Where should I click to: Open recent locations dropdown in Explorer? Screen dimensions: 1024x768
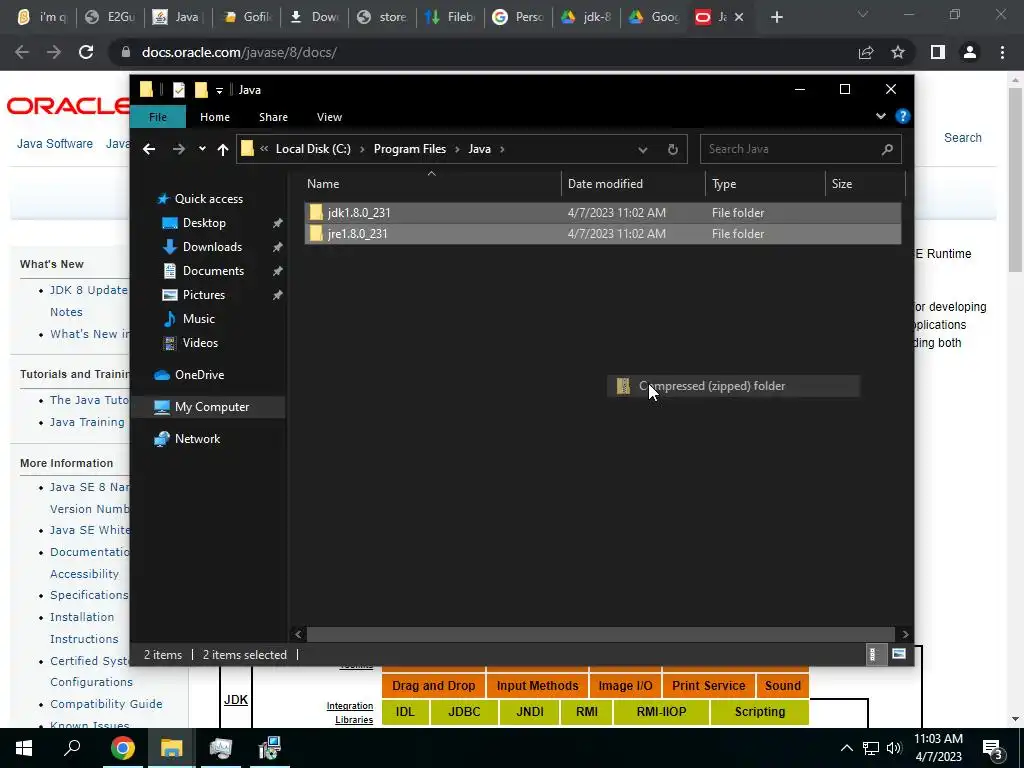[x=202, y=149]
